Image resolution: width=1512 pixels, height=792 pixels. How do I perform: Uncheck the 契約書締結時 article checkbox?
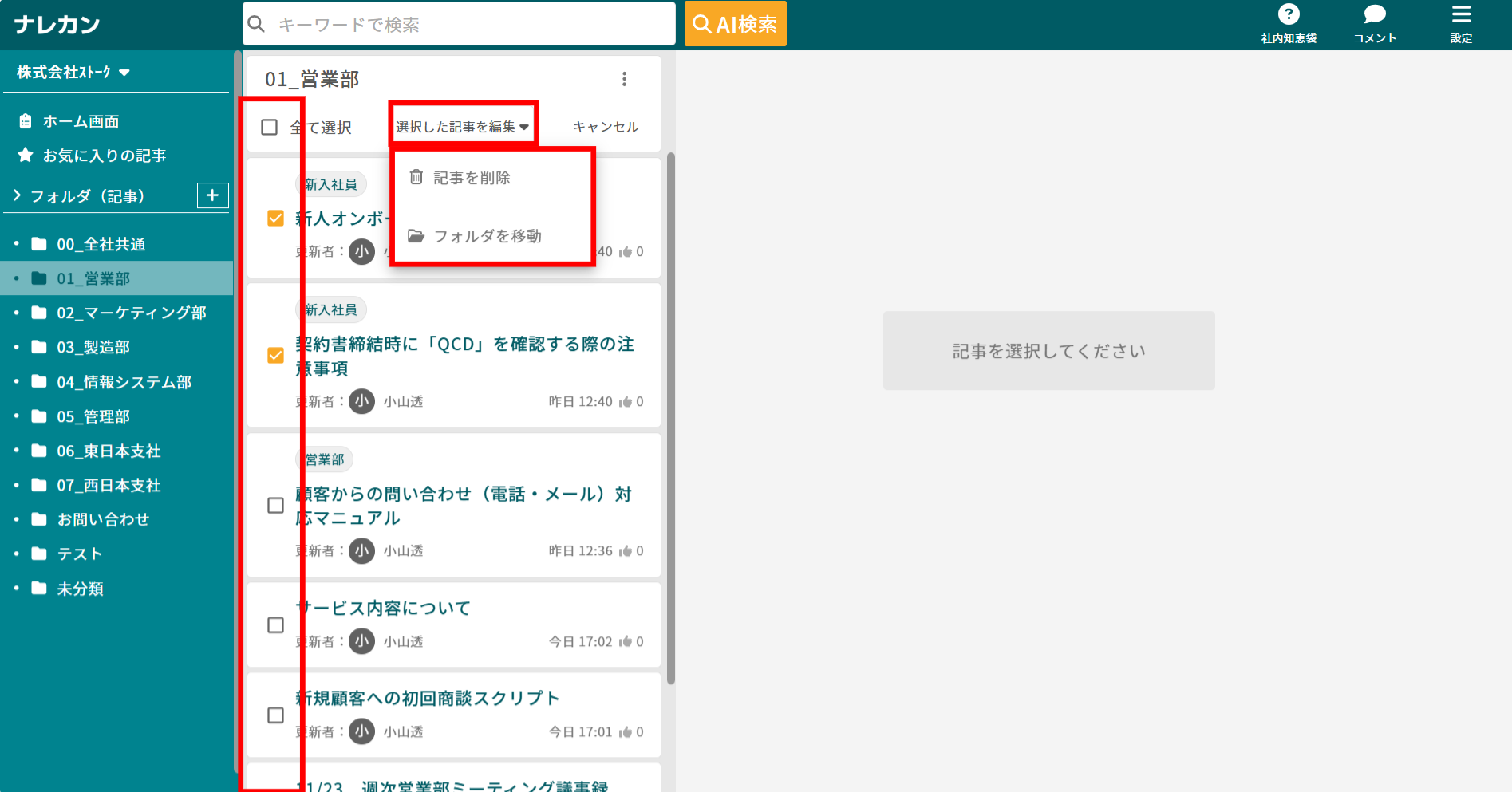(275, 354)
